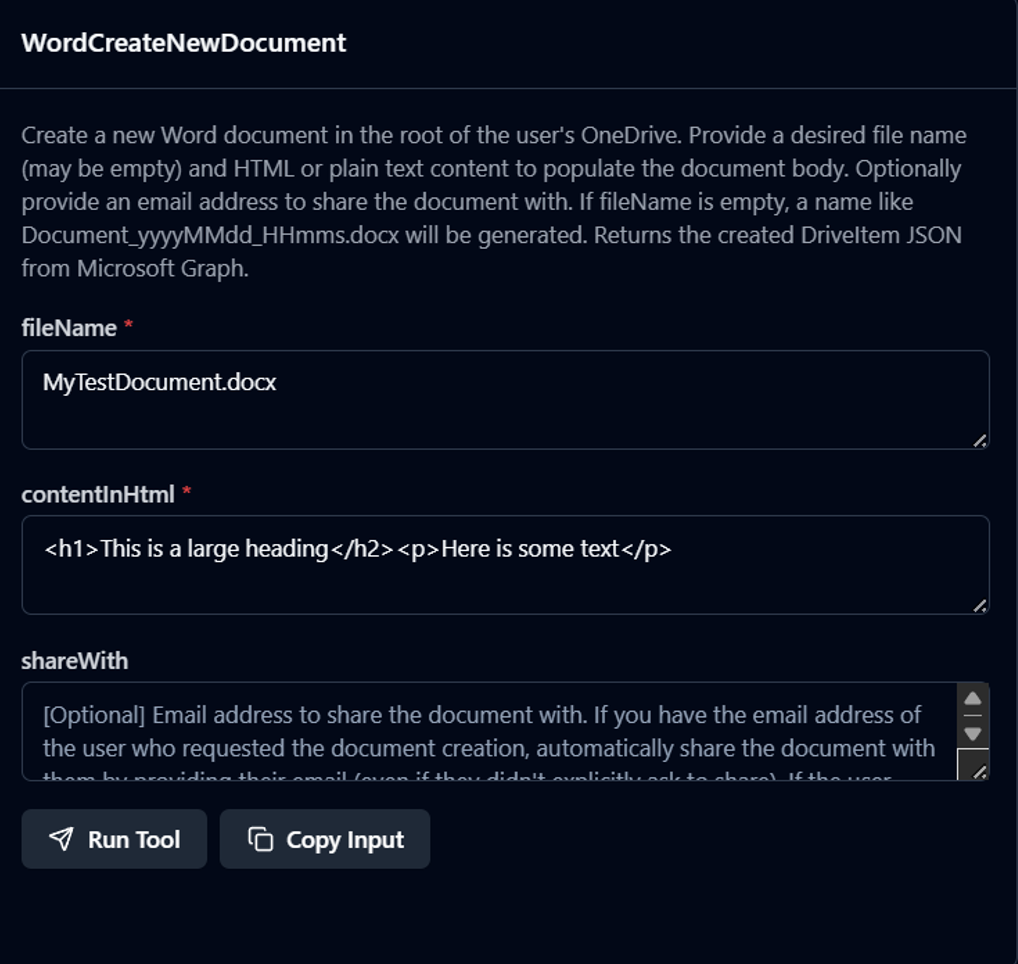Viewport: 1018px width, 964px height.
Task: Click the contentInHtml field resize handle
Action: tap(979, 605)
